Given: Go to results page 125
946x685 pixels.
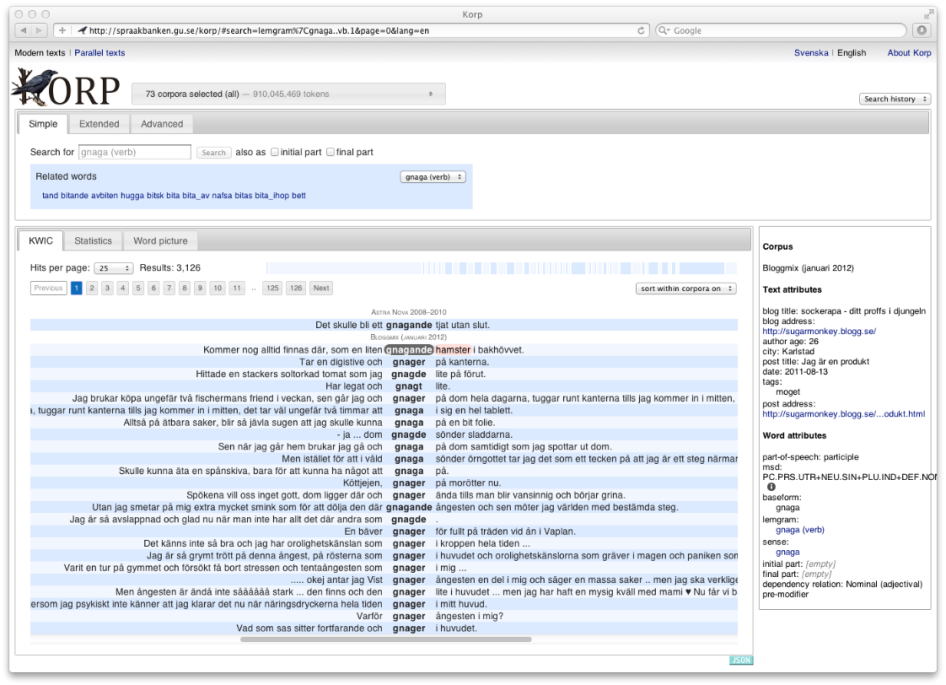Looking at the screenshot, I should pos(273,288).
